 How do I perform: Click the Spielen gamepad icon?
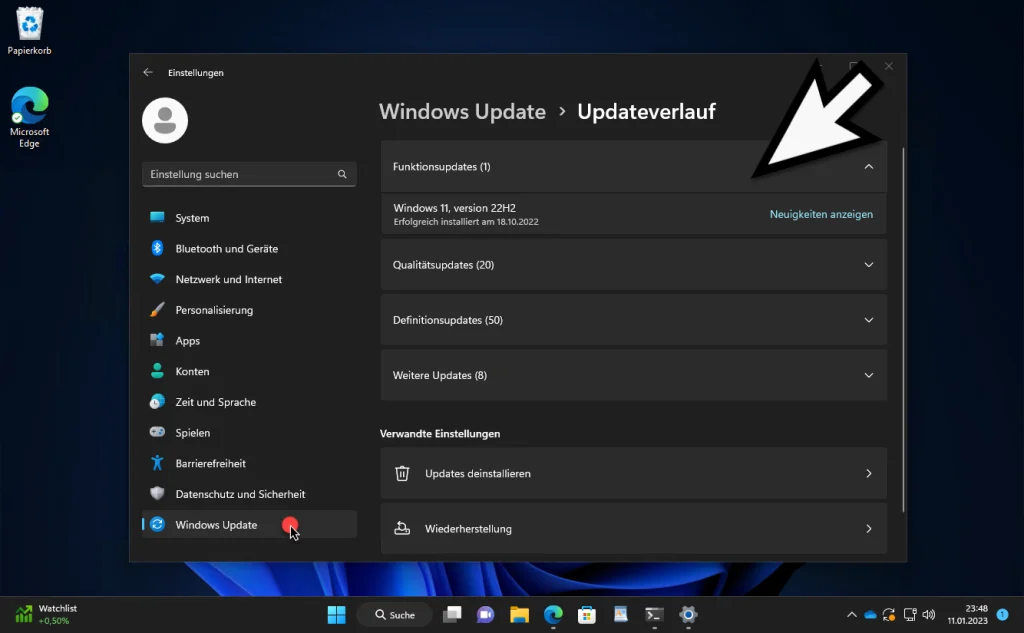pos(157,432)
